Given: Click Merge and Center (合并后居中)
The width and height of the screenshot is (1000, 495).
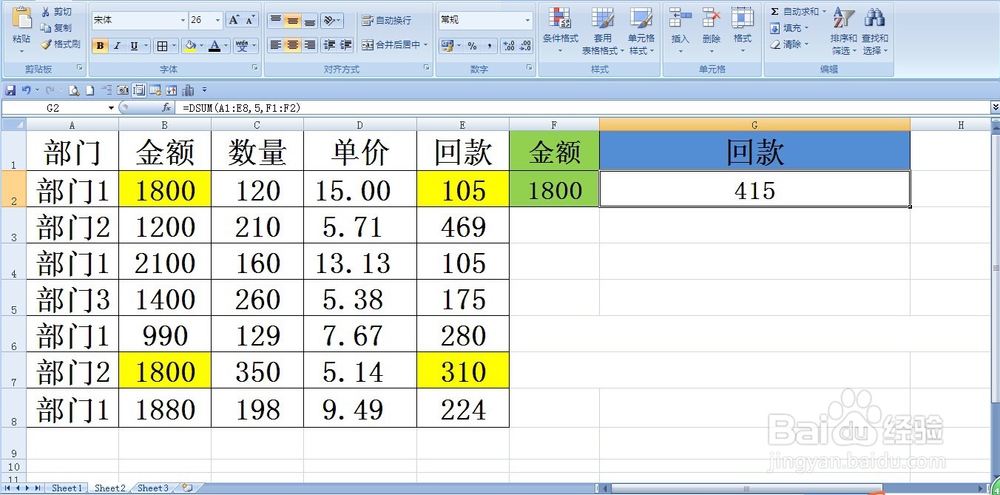Looking at the screenshot, I should 391,45.
